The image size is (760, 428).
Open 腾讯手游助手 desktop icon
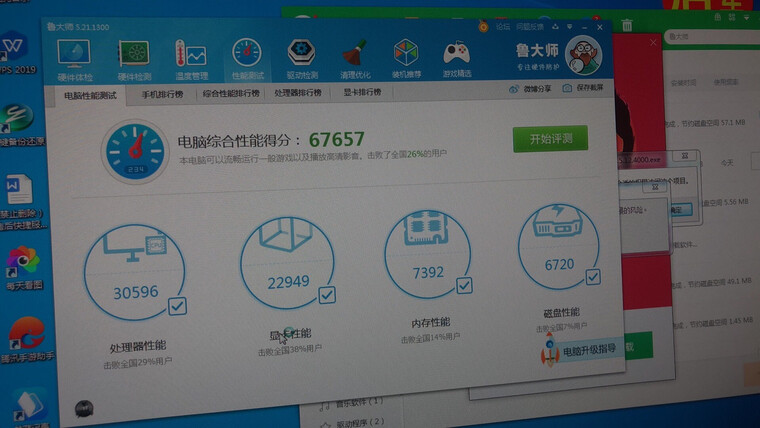tap(27, 340)
